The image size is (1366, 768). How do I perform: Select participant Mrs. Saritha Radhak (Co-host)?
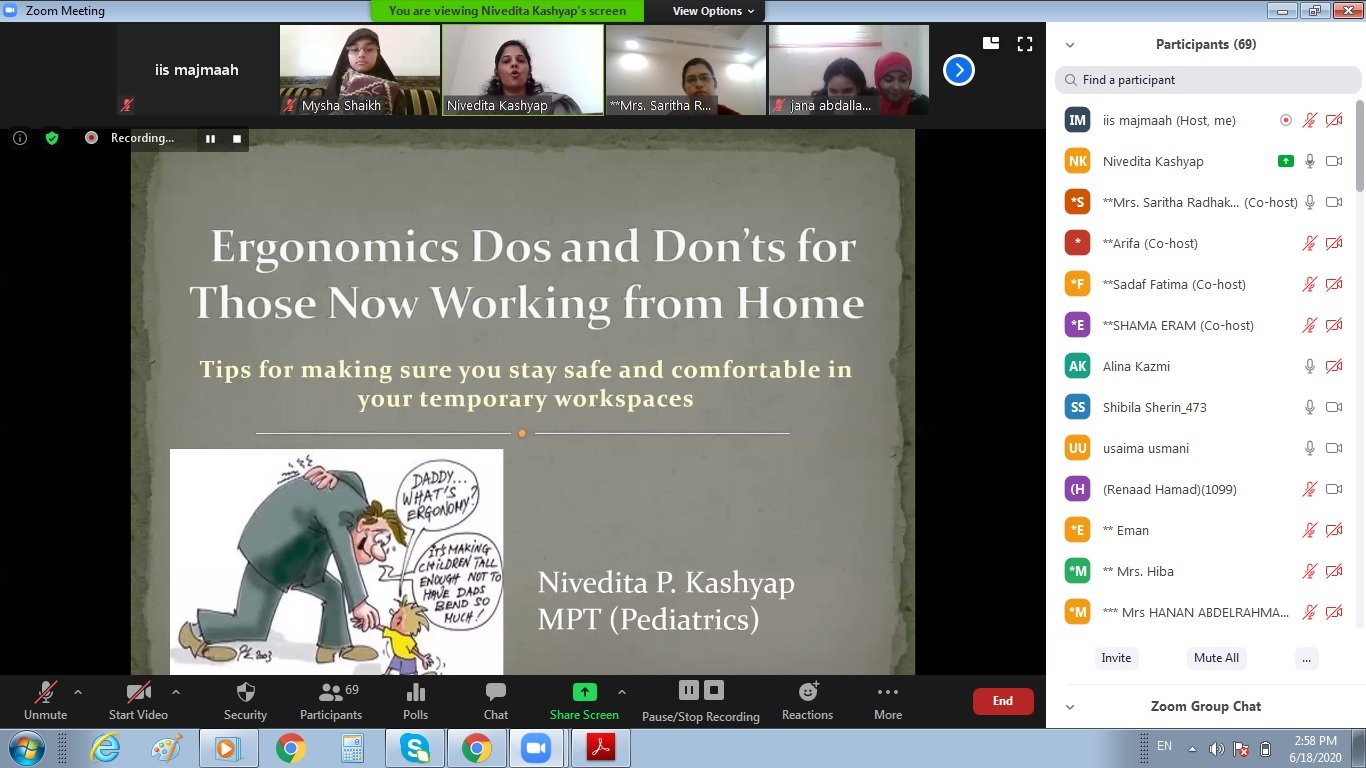1204,202
